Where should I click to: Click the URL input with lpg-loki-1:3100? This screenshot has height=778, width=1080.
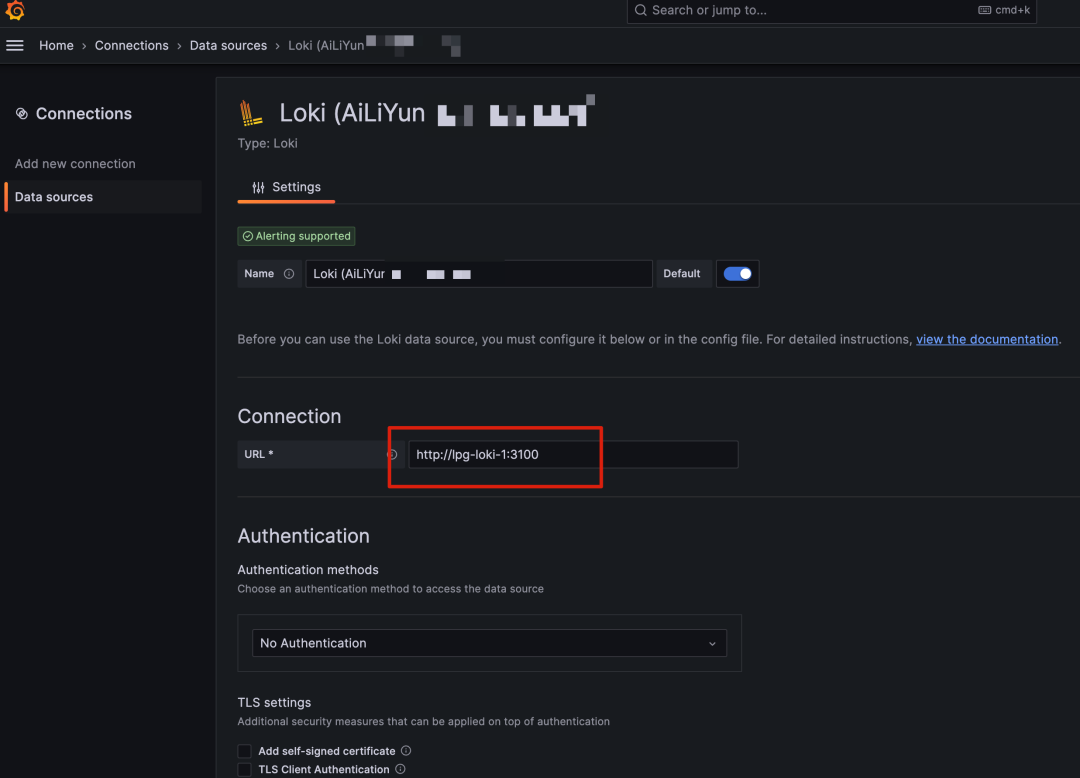pos(573,454)
